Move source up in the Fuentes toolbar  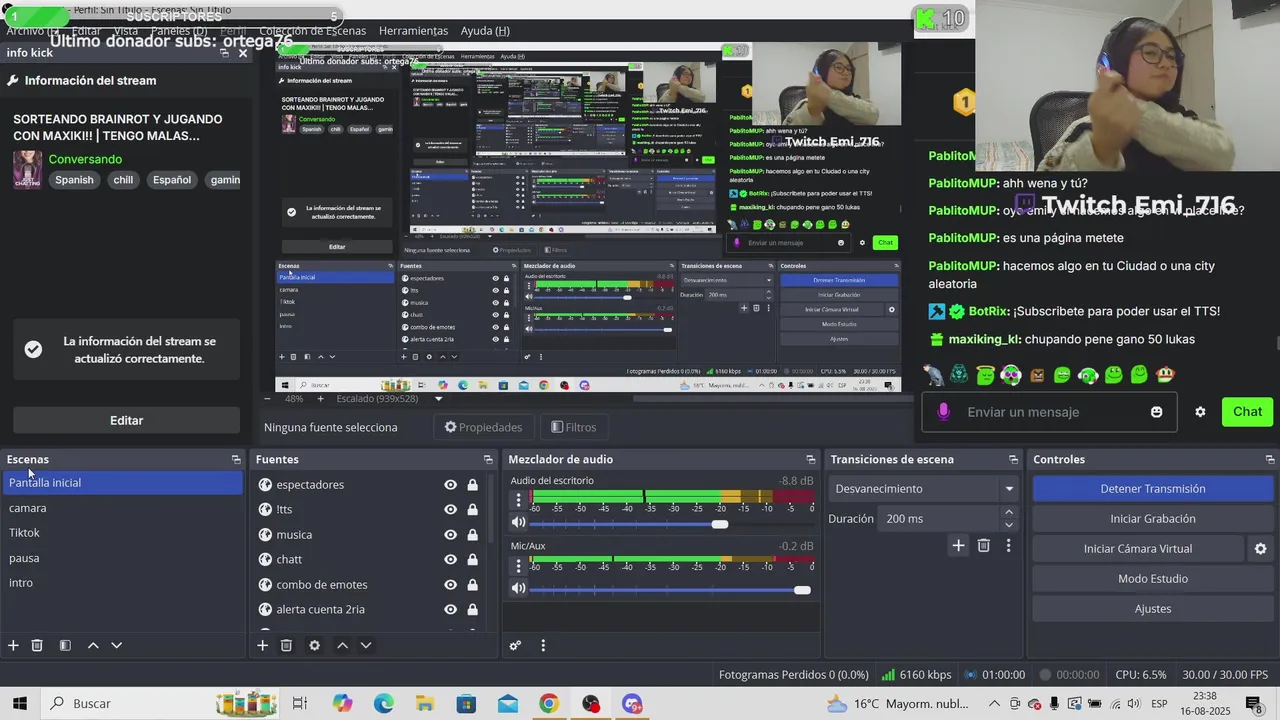point(342,646)
